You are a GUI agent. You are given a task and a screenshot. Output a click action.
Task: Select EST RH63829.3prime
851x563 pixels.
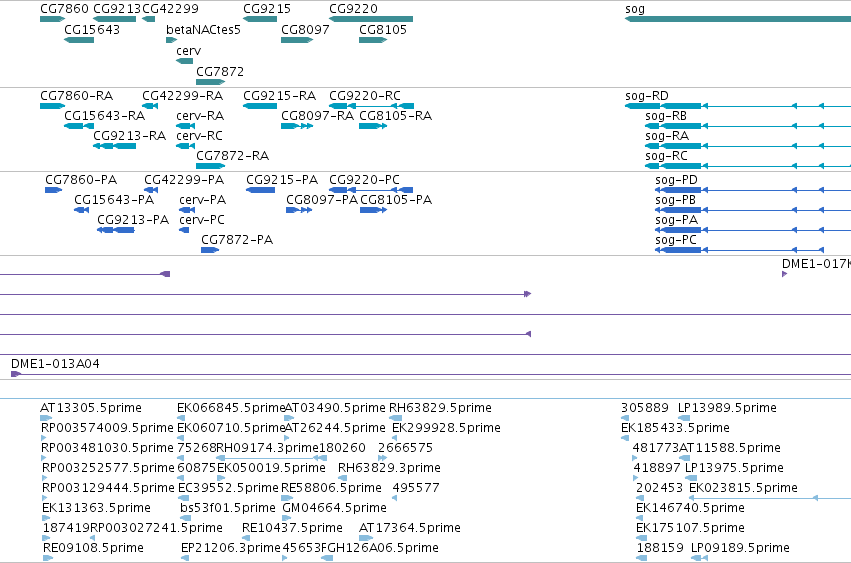(389, 468)
